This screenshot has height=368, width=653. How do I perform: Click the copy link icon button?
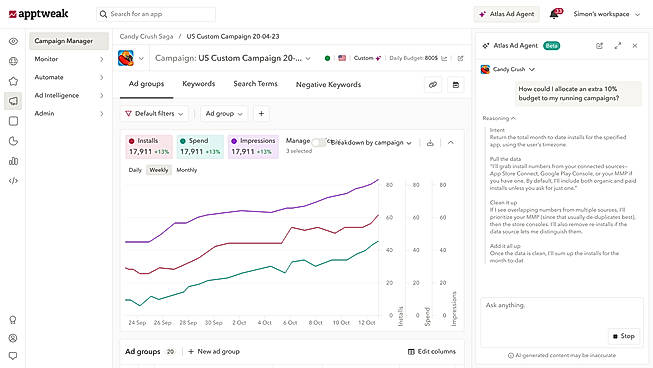tap(433, 85)
